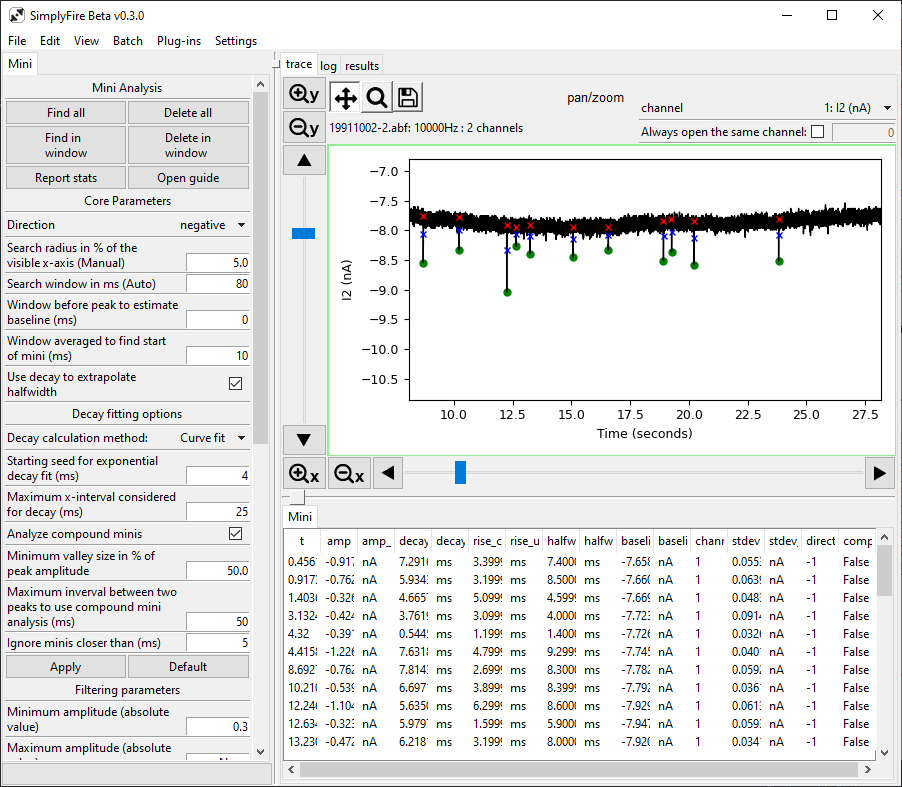This screenshot has width=902, height=787.
Task: Select the pan tool with four arrows
Action: 346,97
